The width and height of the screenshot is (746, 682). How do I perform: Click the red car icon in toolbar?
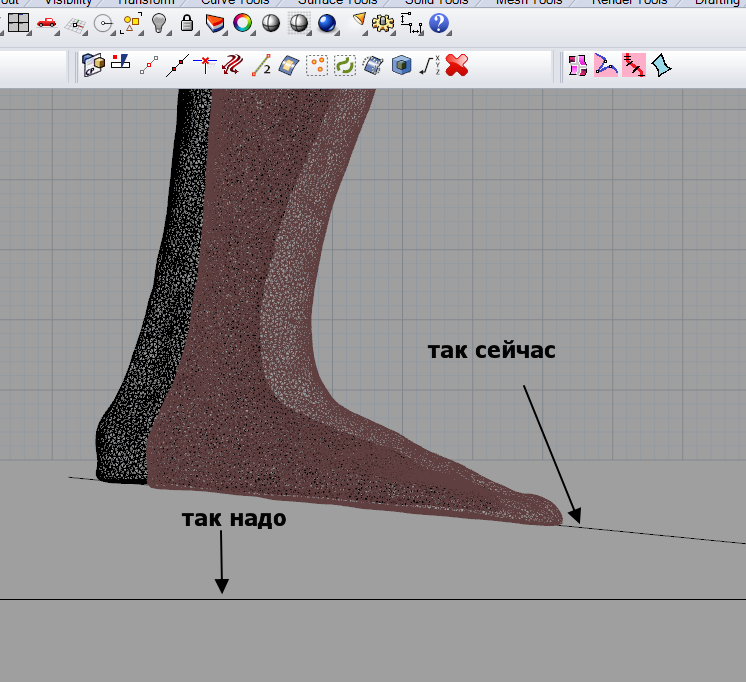pos(46,22)
